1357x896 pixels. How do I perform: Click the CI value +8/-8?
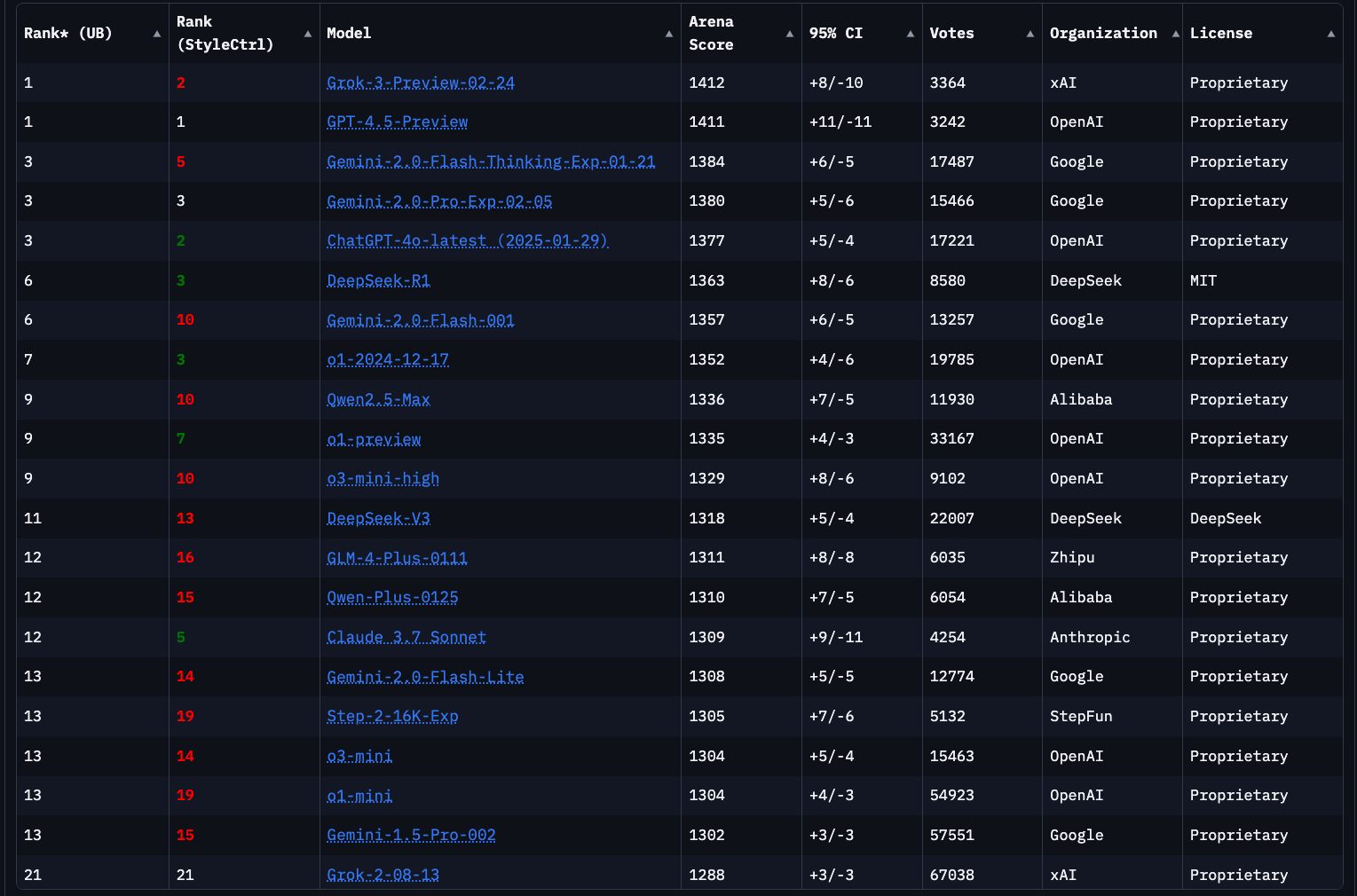click(832, 557)
